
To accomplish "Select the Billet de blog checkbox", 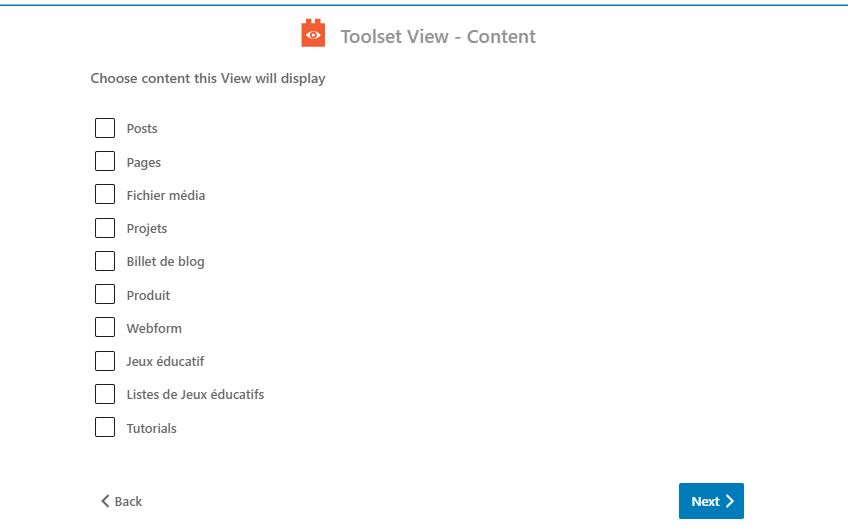I will tap(105, 261).
